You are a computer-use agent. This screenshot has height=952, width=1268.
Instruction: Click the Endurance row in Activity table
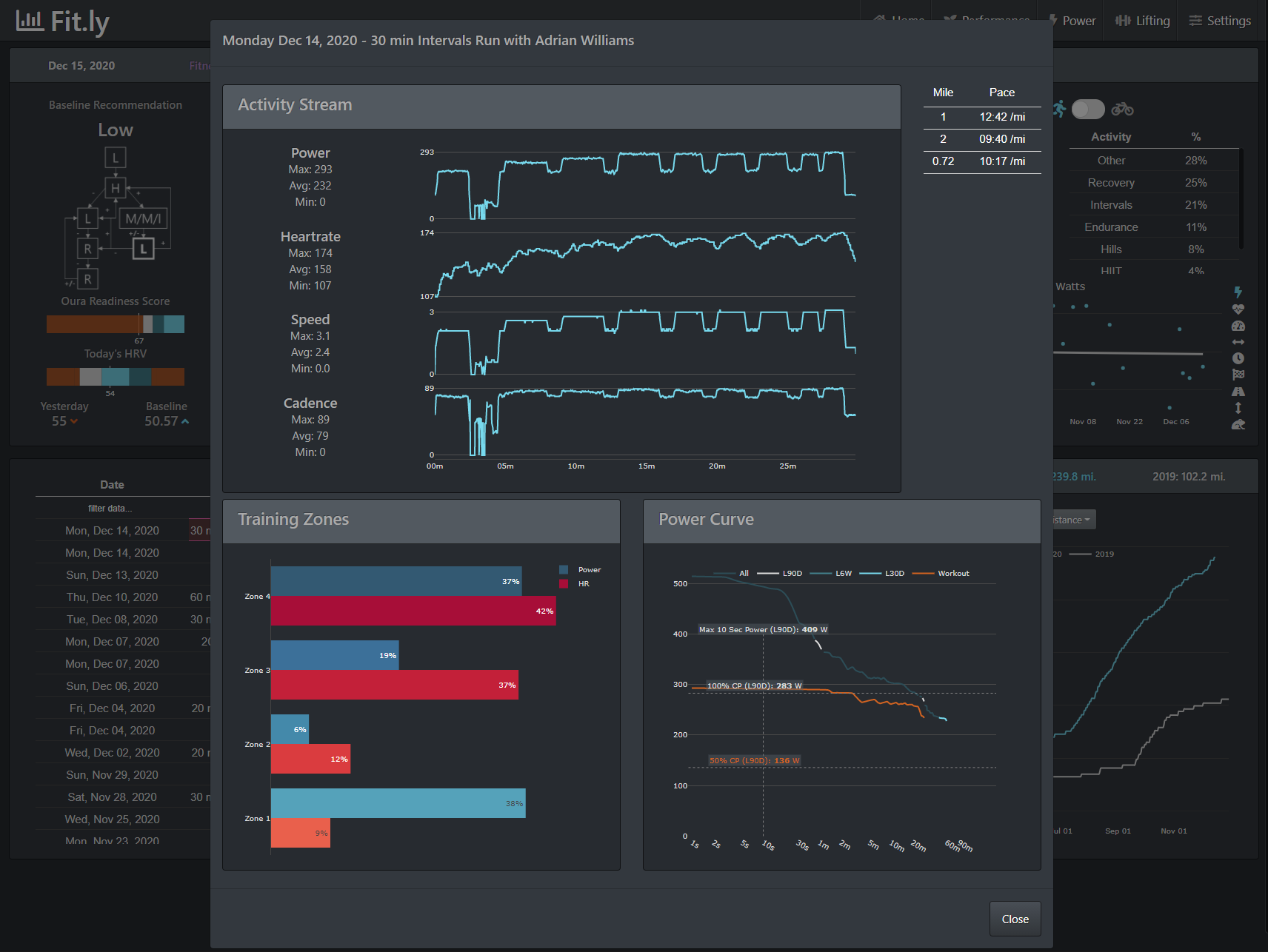click(x=1152, y=227)
